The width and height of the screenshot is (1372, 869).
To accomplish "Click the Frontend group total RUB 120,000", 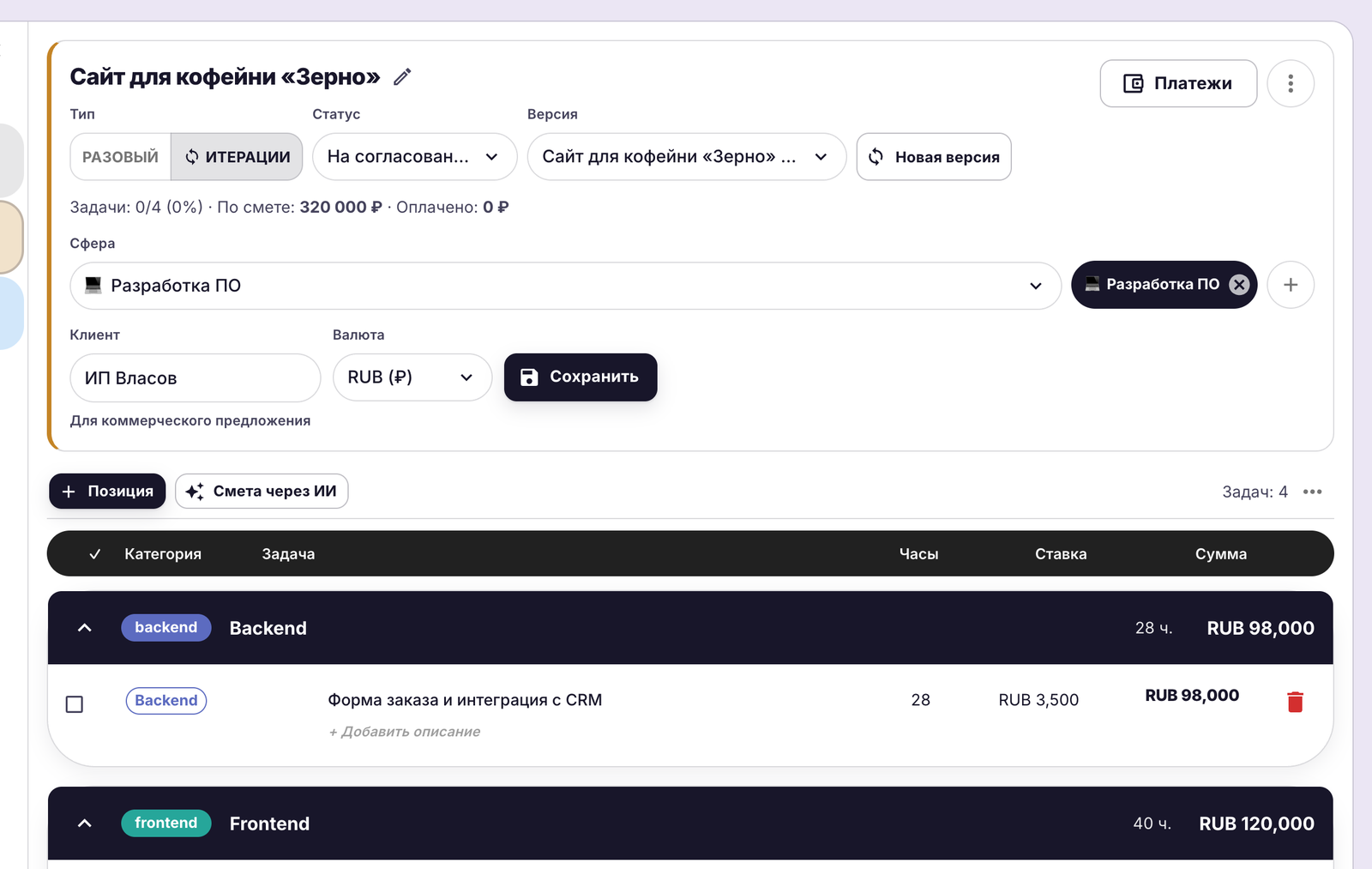I will (x=1256, y=824).
